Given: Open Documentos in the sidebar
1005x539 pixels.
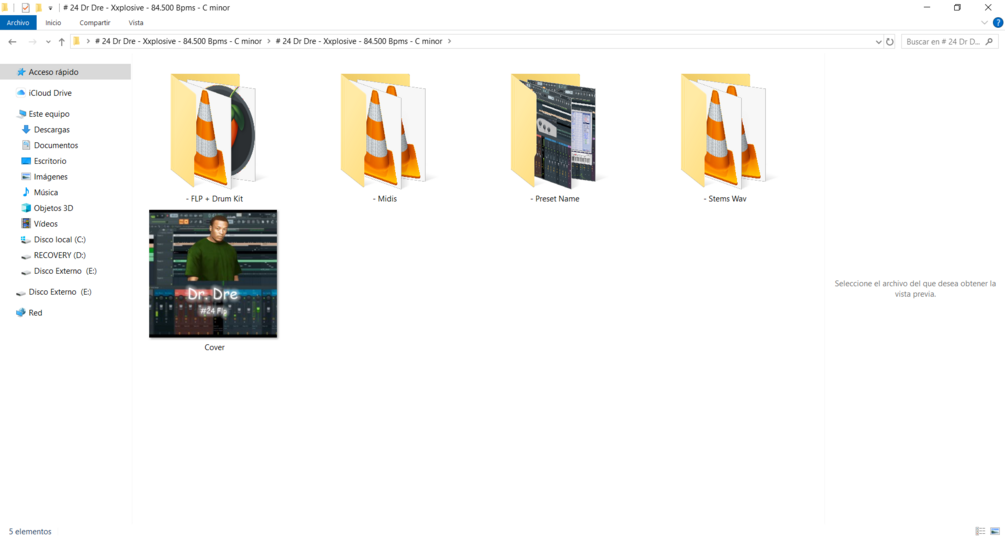Looking at the screenshot, I should (x=56, y=145).
